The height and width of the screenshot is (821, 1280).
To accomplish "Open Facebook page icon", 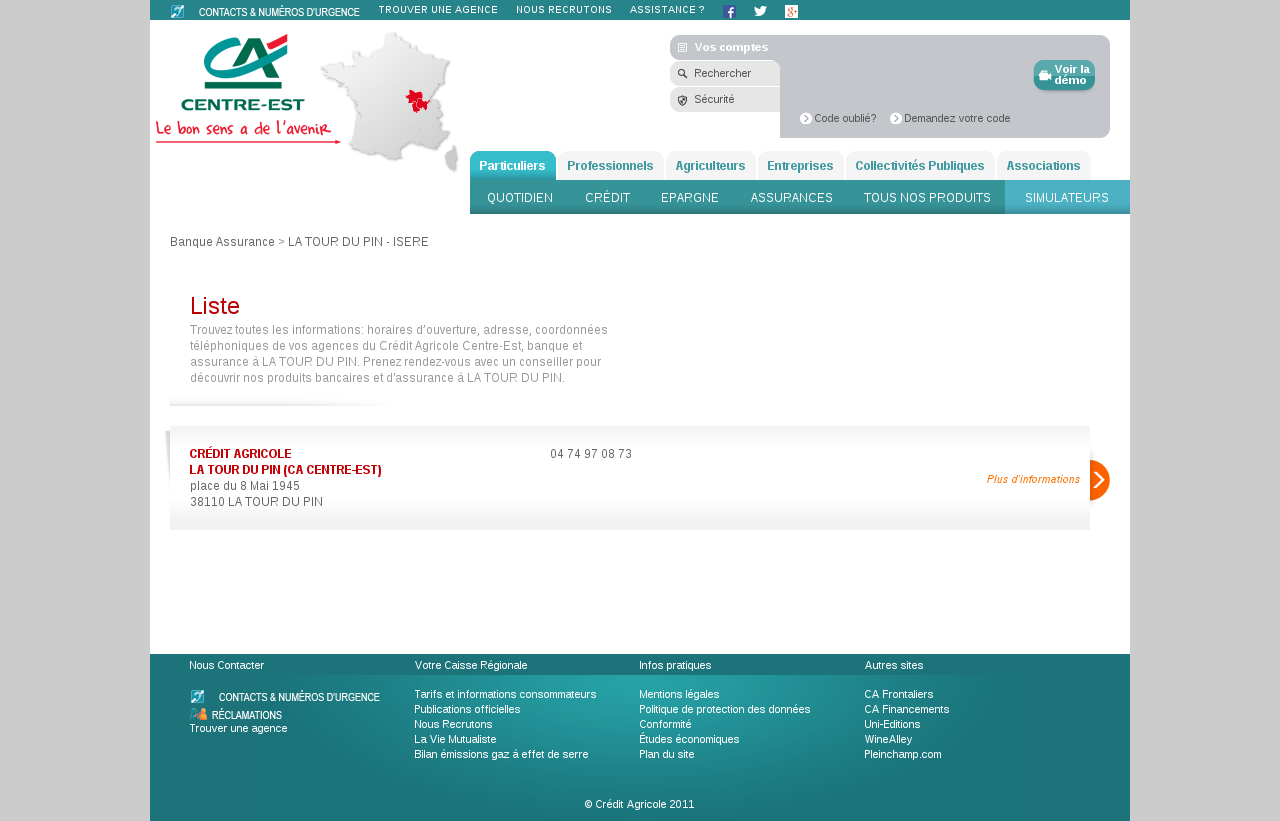I will pyautogui.click(x=730, y=12).
